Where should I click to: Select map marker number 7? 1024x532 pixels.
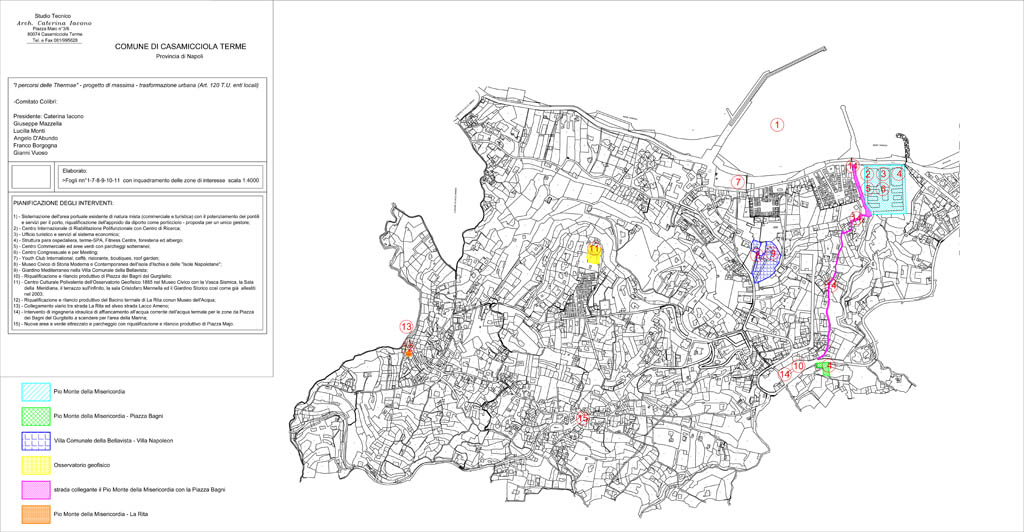pos(738,182)
